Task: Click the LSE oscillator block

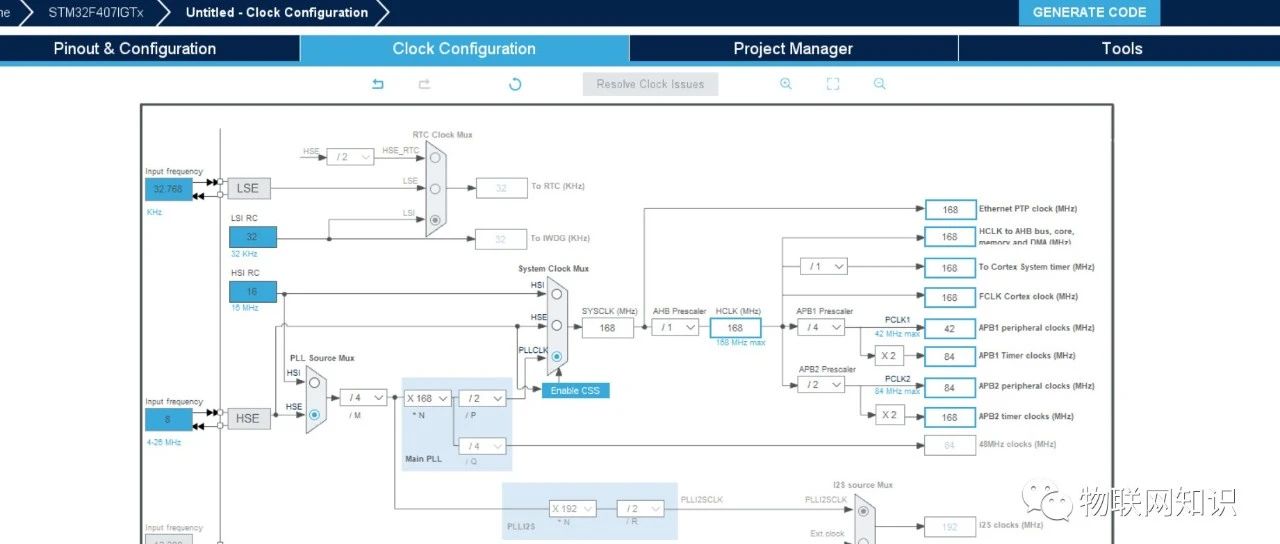Action: pyautogui.click(x=248, y=188)
